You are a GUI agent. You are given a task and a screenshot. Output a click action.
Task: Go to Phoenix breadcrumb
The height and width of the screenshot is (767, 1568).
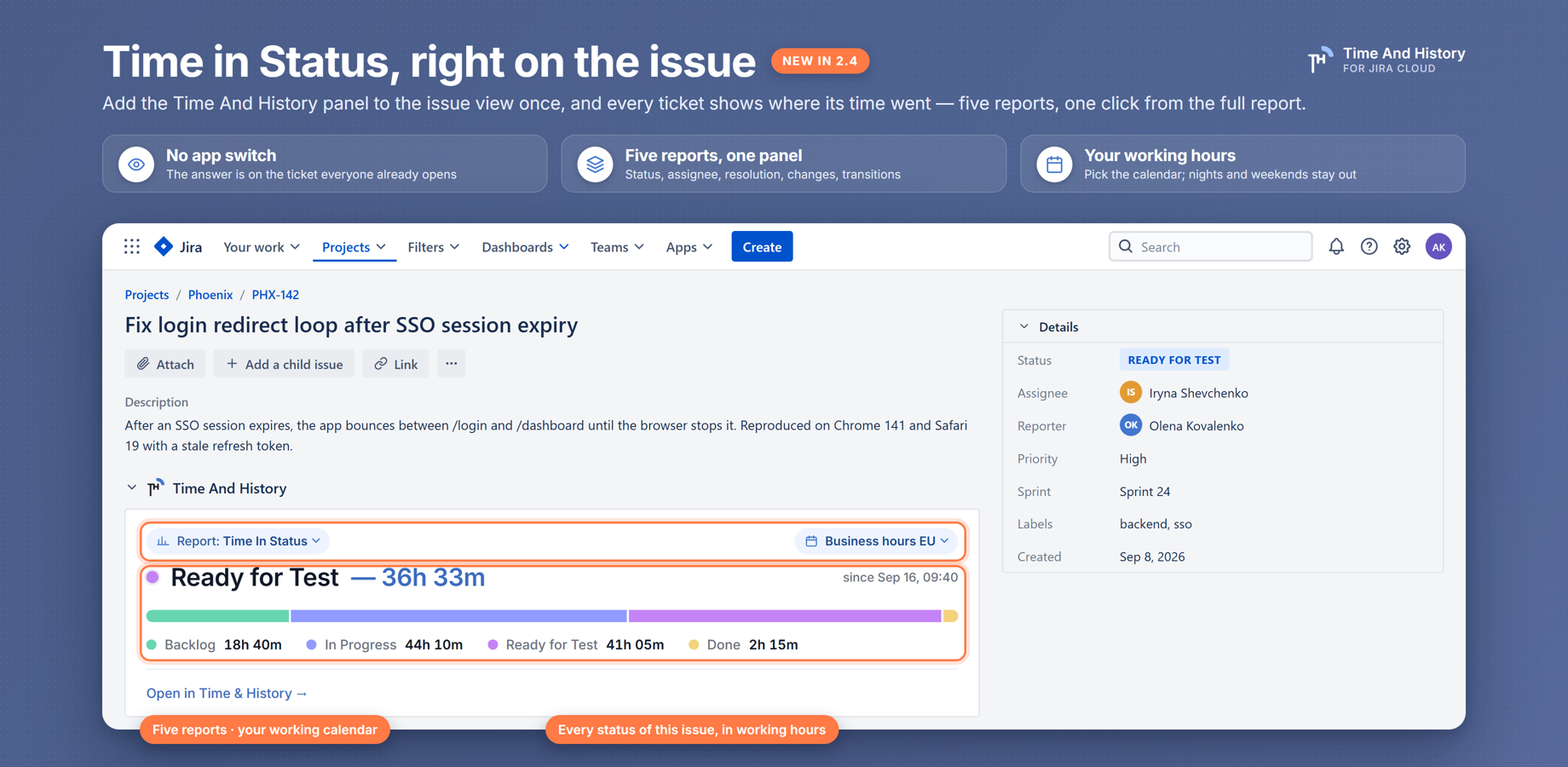210,294
